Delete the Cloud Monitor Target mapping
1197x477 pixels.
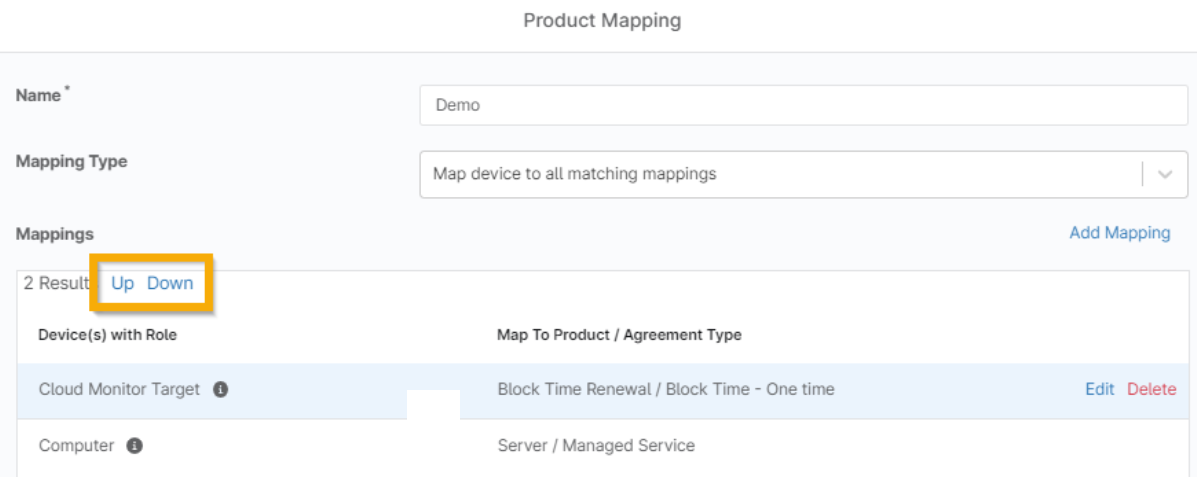[x=1151, y=390]
